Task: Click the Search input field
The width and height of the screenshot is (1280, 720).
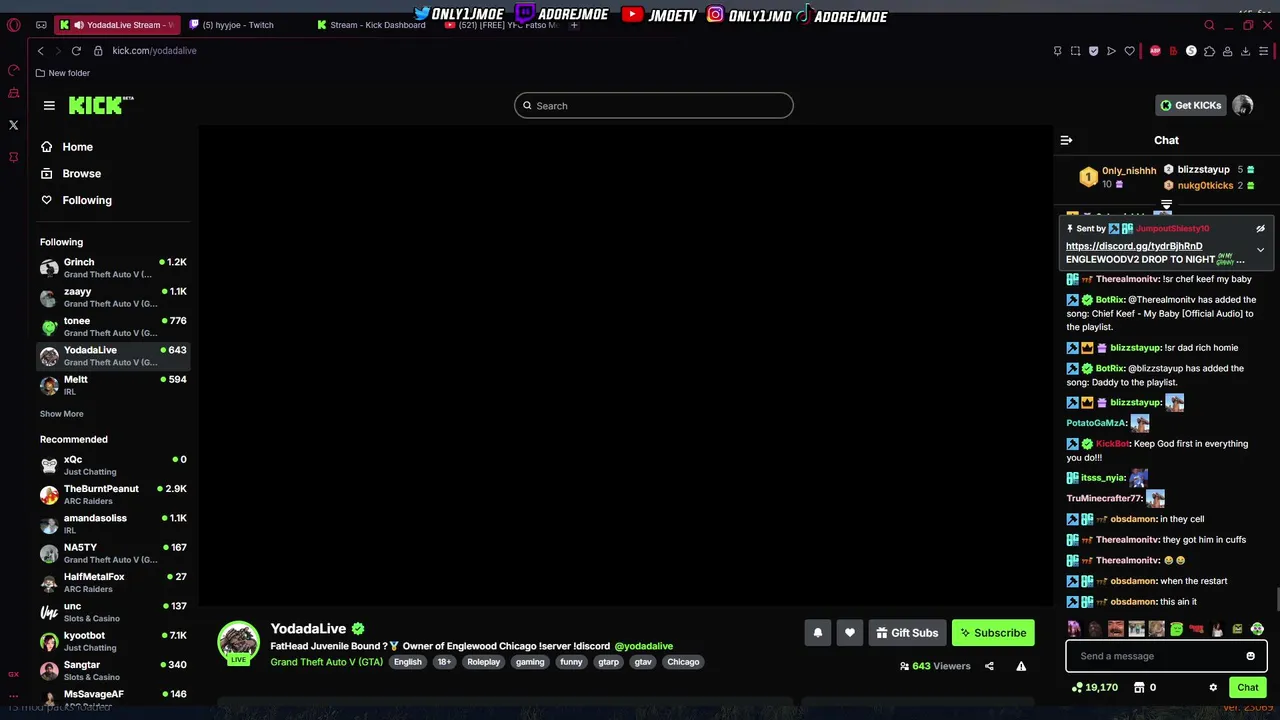Action: pos(654,106)
